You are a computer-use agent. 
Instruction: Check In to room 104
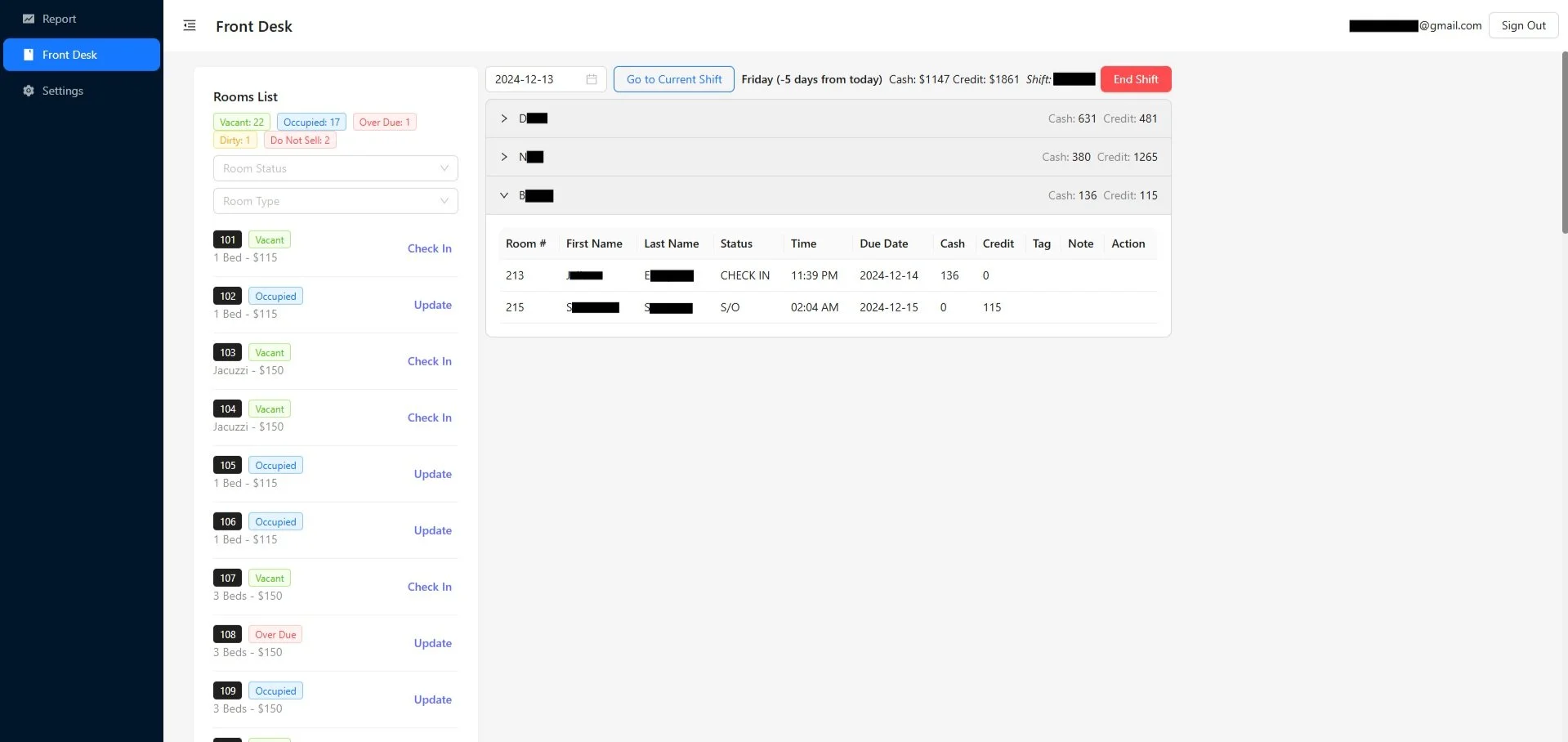[430, 418]
